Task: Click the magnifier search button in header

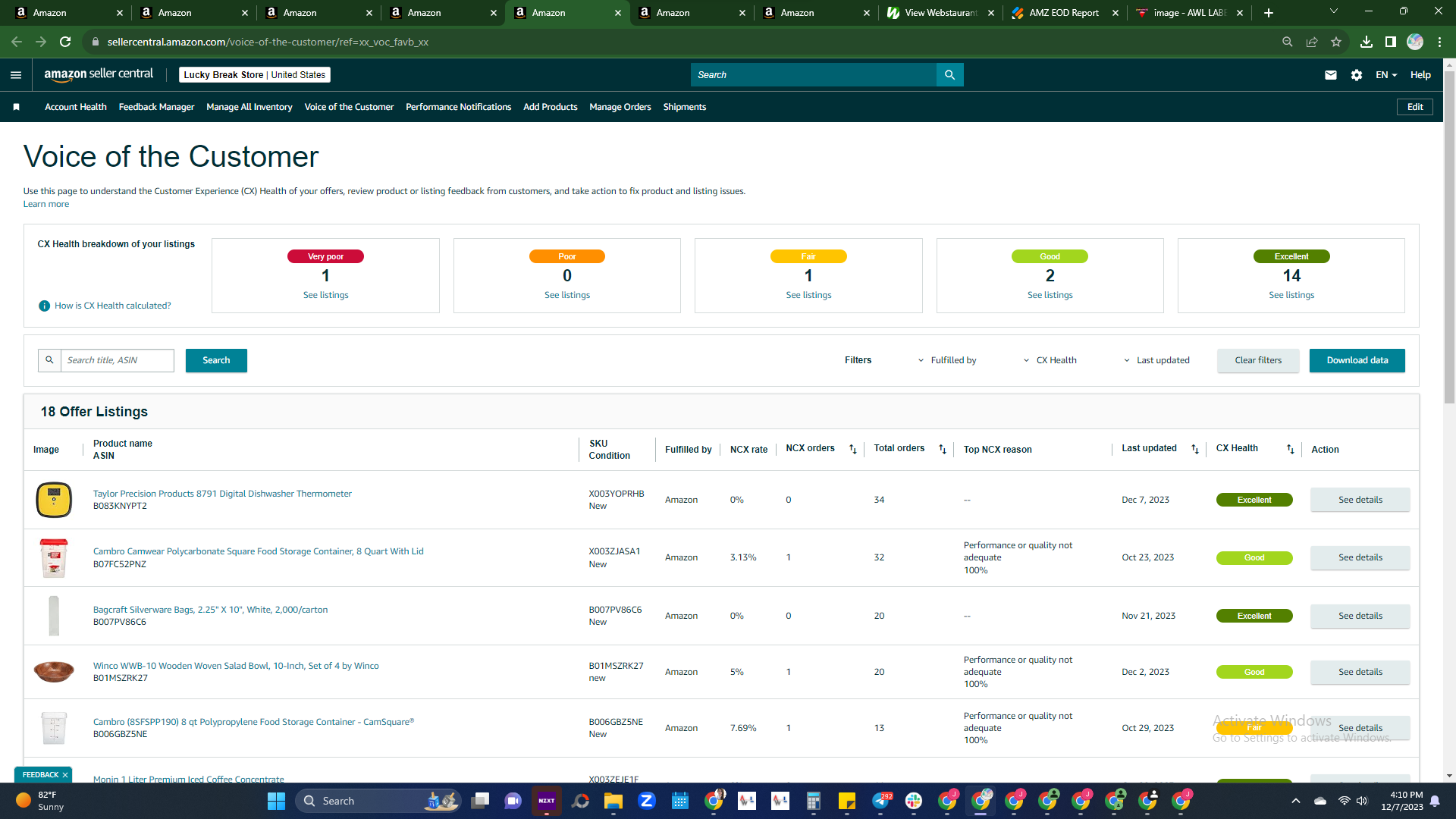Action: [949, 75]
